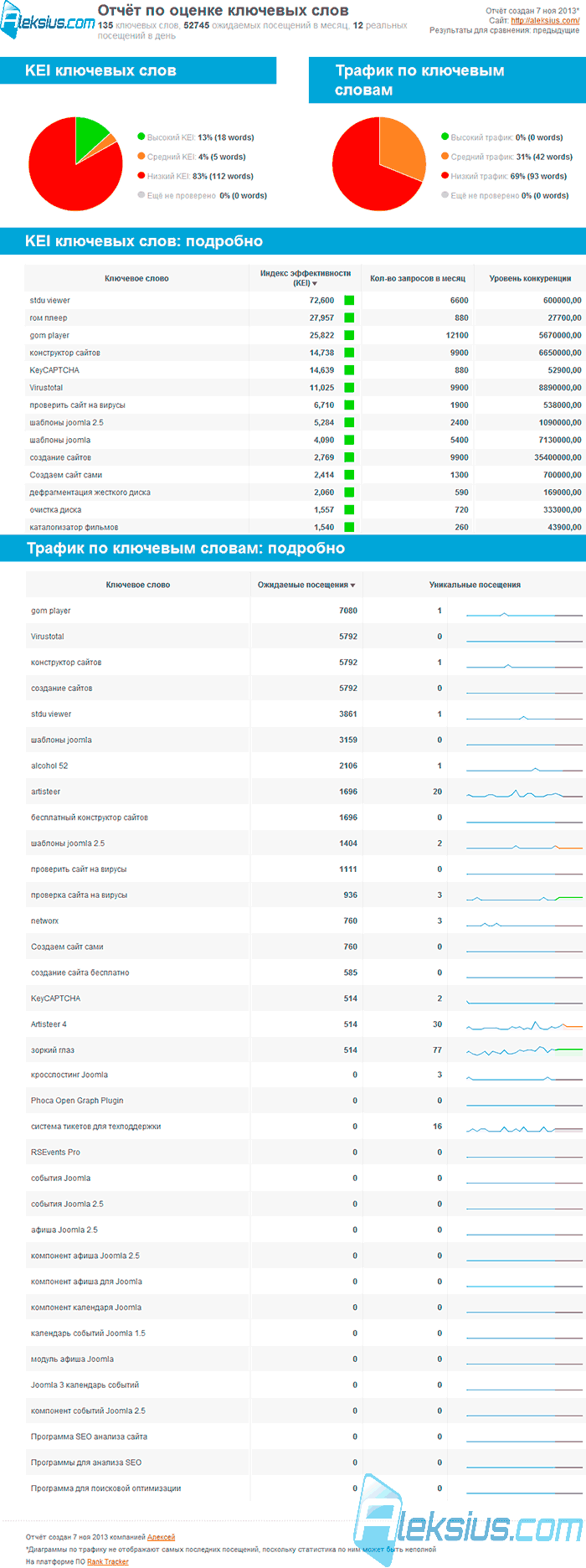Click the orange legend dot for Средний трафик
Viewport: 586px width, 1568px height.
[x=445, y=157]
